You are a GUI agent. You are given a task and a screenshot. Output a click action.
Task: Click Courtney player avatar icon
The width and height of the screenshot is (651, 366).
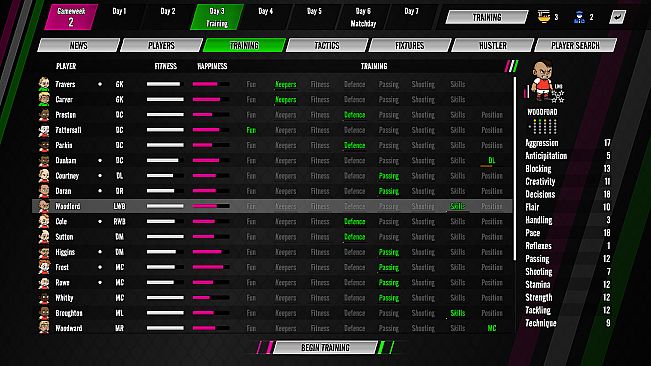44,176
